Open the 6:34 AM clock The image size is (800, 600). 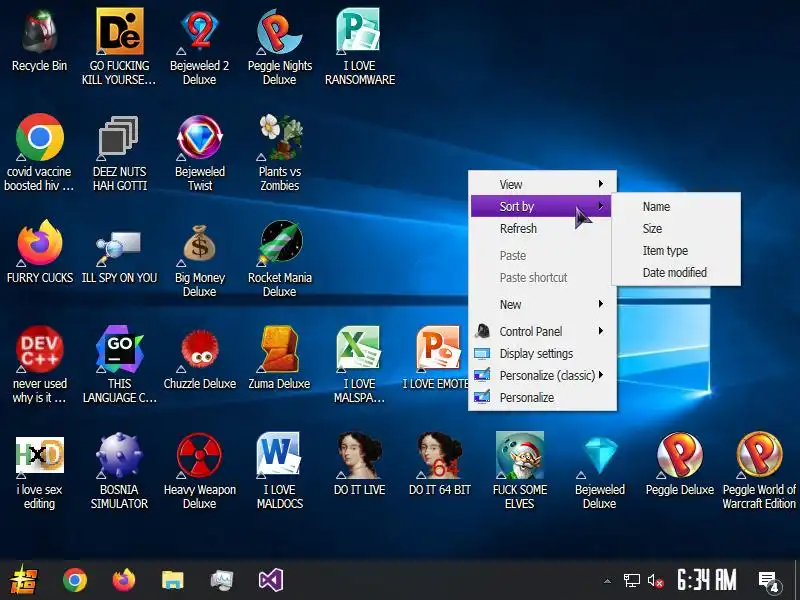(x=707, y=580)
